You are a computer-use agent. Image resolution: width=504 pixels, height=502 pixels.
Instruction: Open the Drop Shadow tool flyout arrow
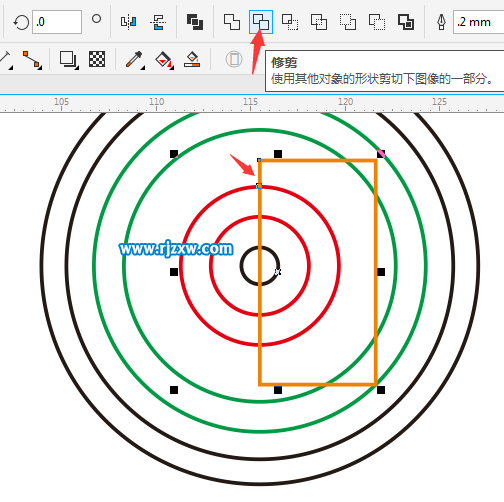(x=77, y=68)
